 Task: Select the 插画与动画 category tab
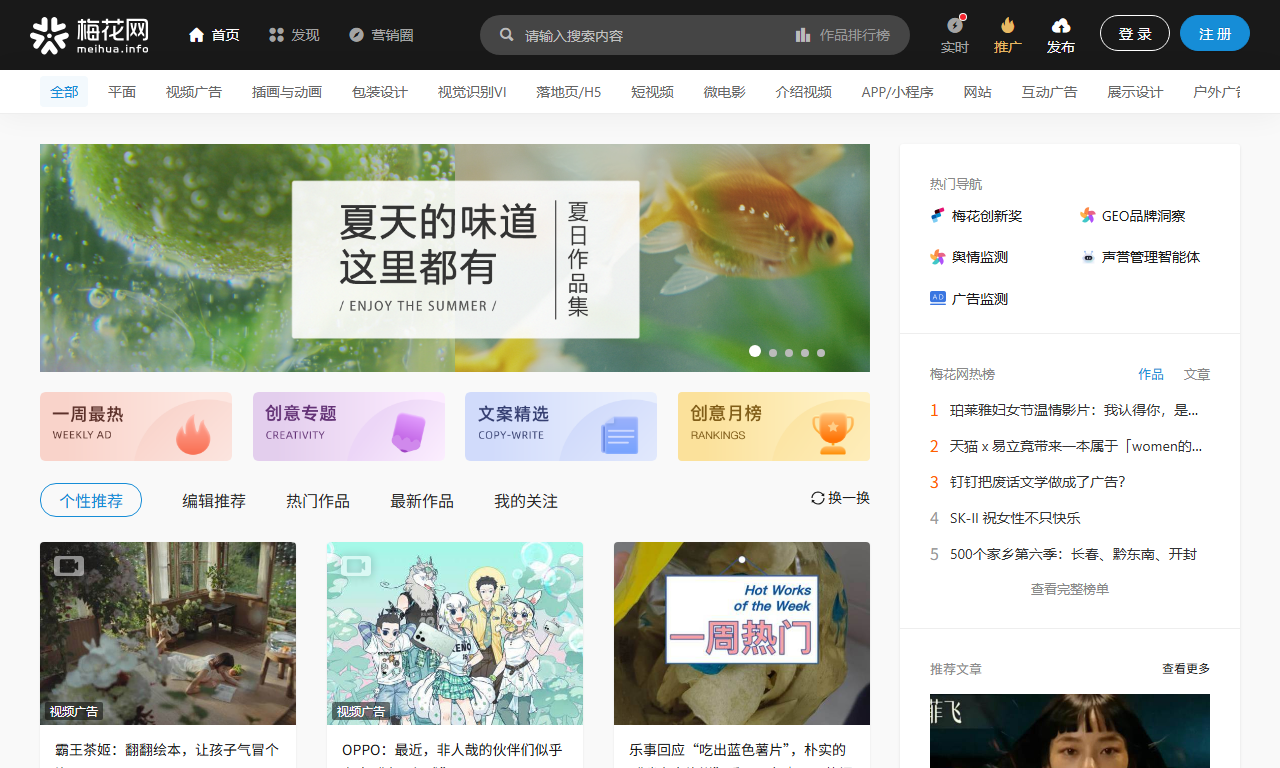point(287,92)
